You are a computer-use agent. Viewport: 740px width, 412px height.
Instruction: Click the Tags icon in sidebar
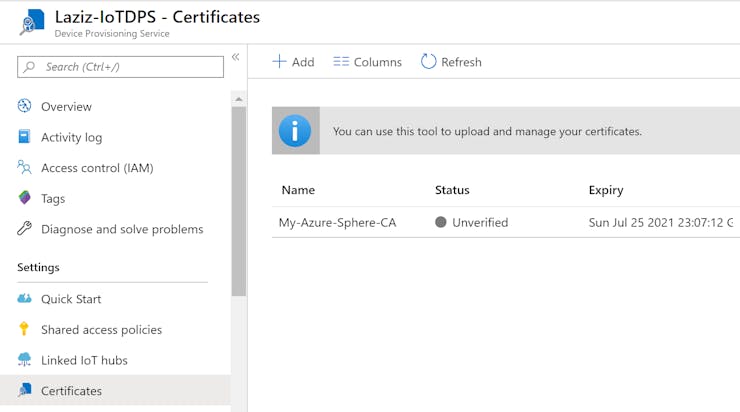coord(25,198)
